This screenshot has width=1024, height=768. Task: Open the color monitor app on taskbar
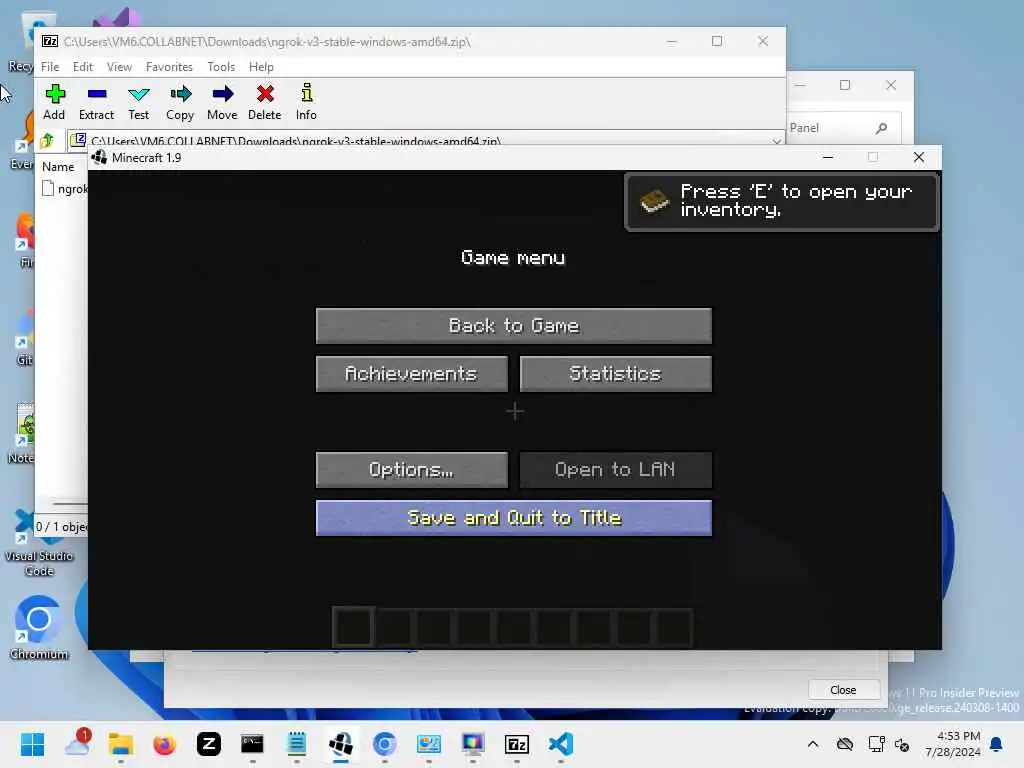473,744
